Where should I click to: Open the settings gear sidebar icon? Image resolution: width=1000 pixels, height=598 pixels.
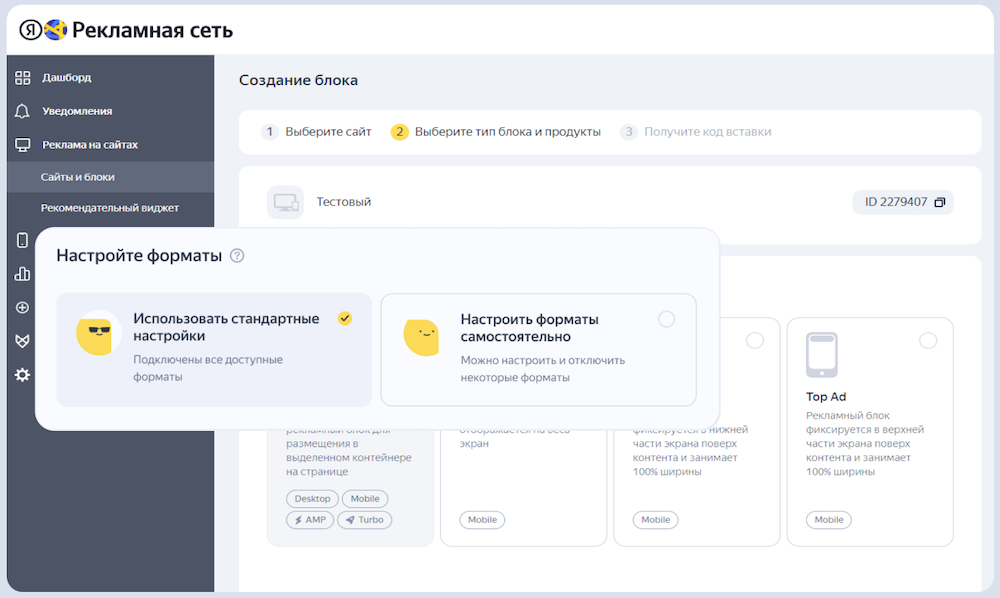pyautogui.click(x=22, y=375)
